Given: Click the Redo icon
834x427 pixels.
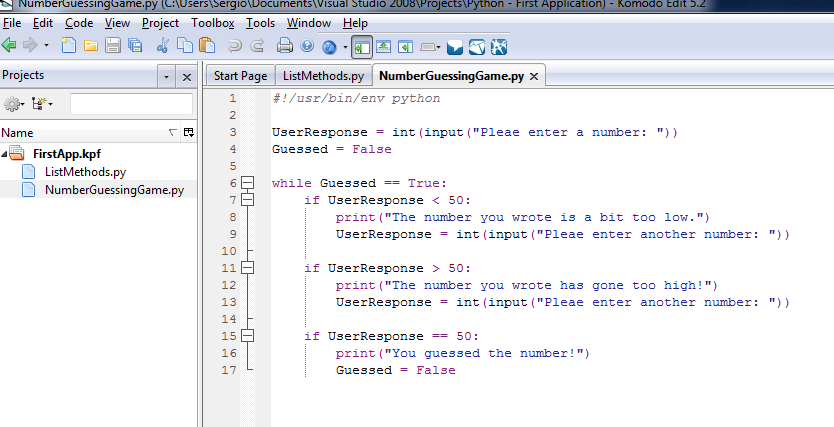Looking at the screenshot, I should pyautogui.click(x=257, y=46).
